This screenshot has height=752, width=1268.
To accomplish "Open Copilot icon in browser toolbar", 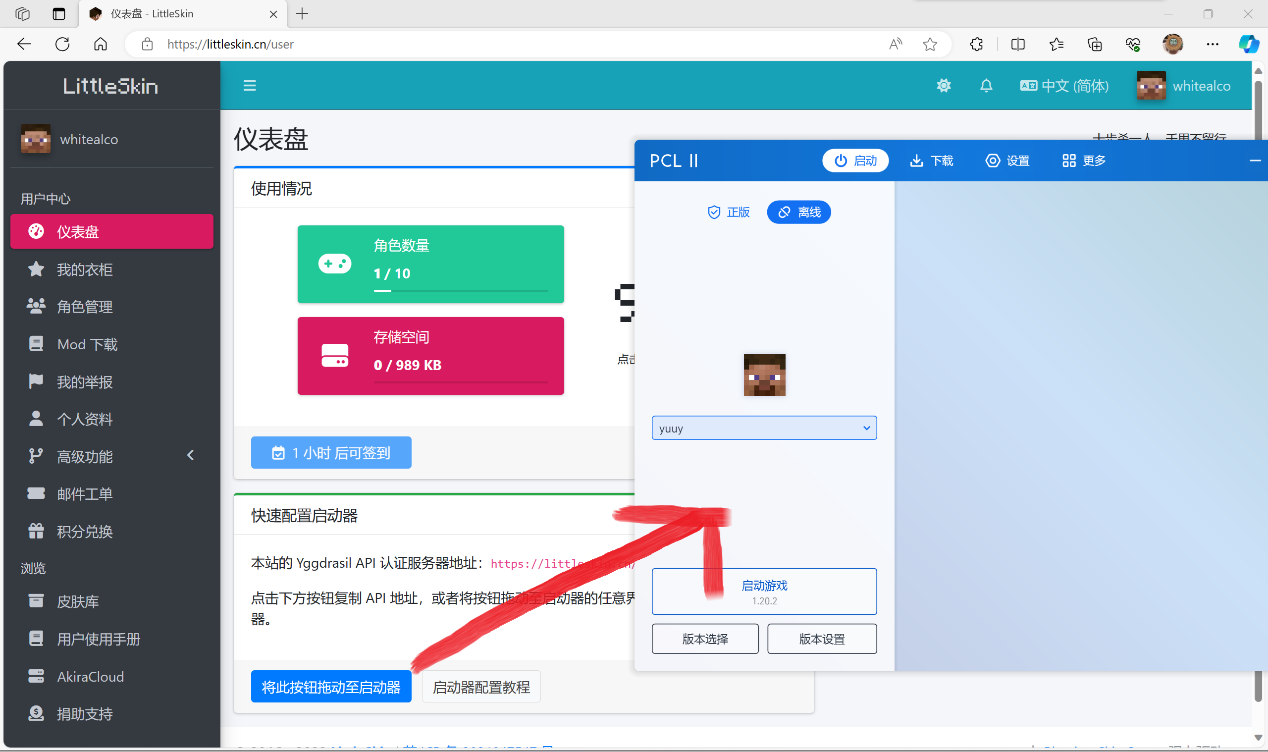I will [x=1248, y=44].
